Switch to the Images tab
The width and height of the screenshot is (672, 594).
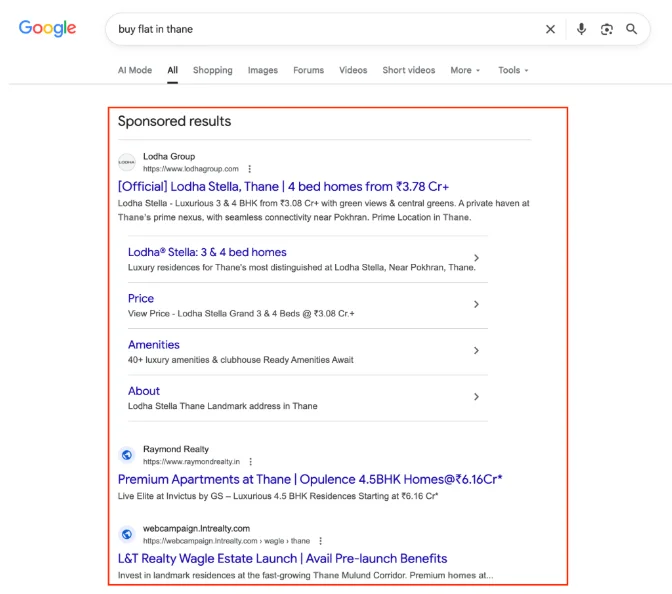pyautogui.click(x=263, y=70)
